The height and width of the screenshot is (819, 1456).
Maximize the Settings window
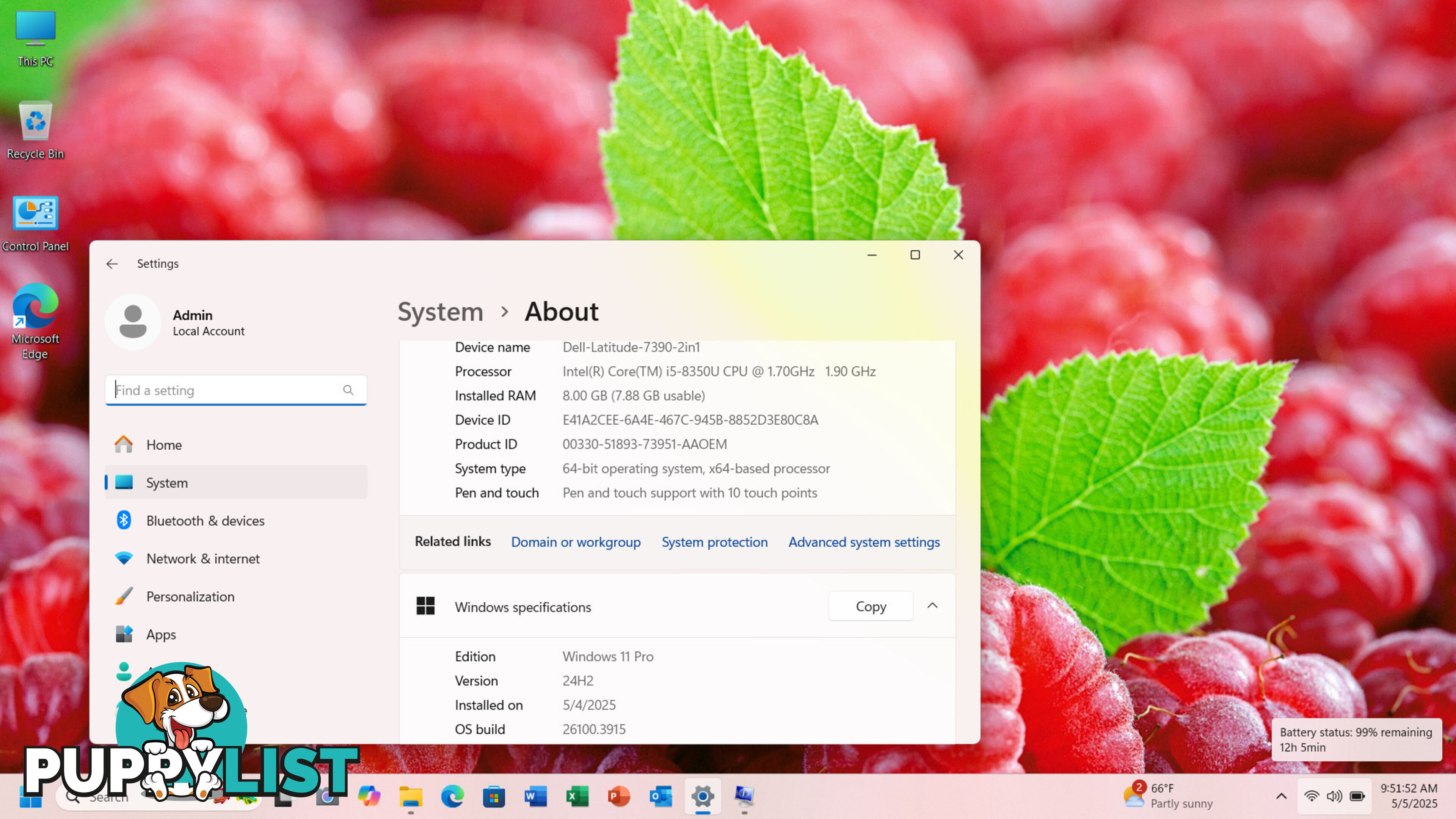[915, 255]
